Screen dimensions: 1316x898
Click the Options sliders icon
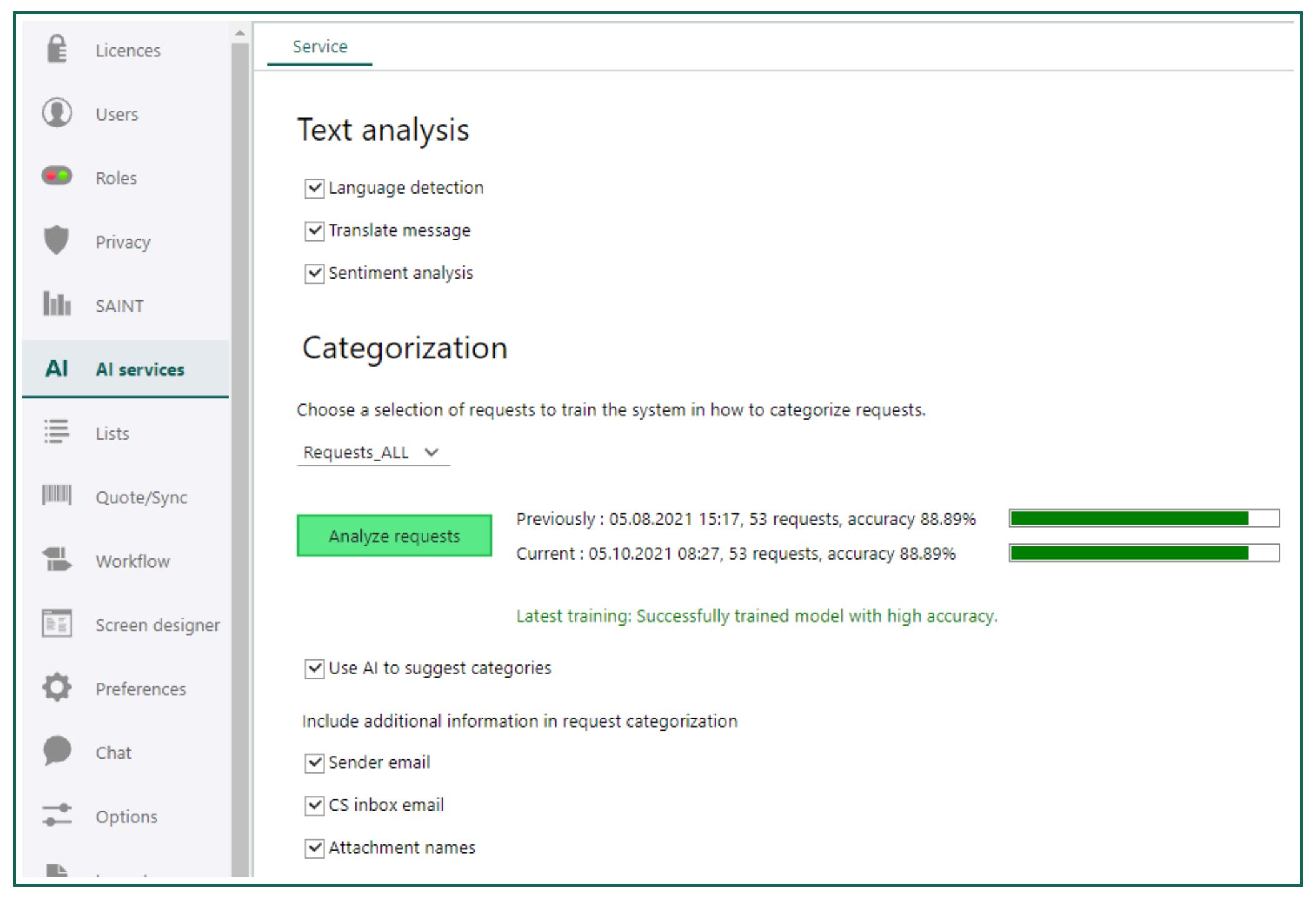(57, 816)
